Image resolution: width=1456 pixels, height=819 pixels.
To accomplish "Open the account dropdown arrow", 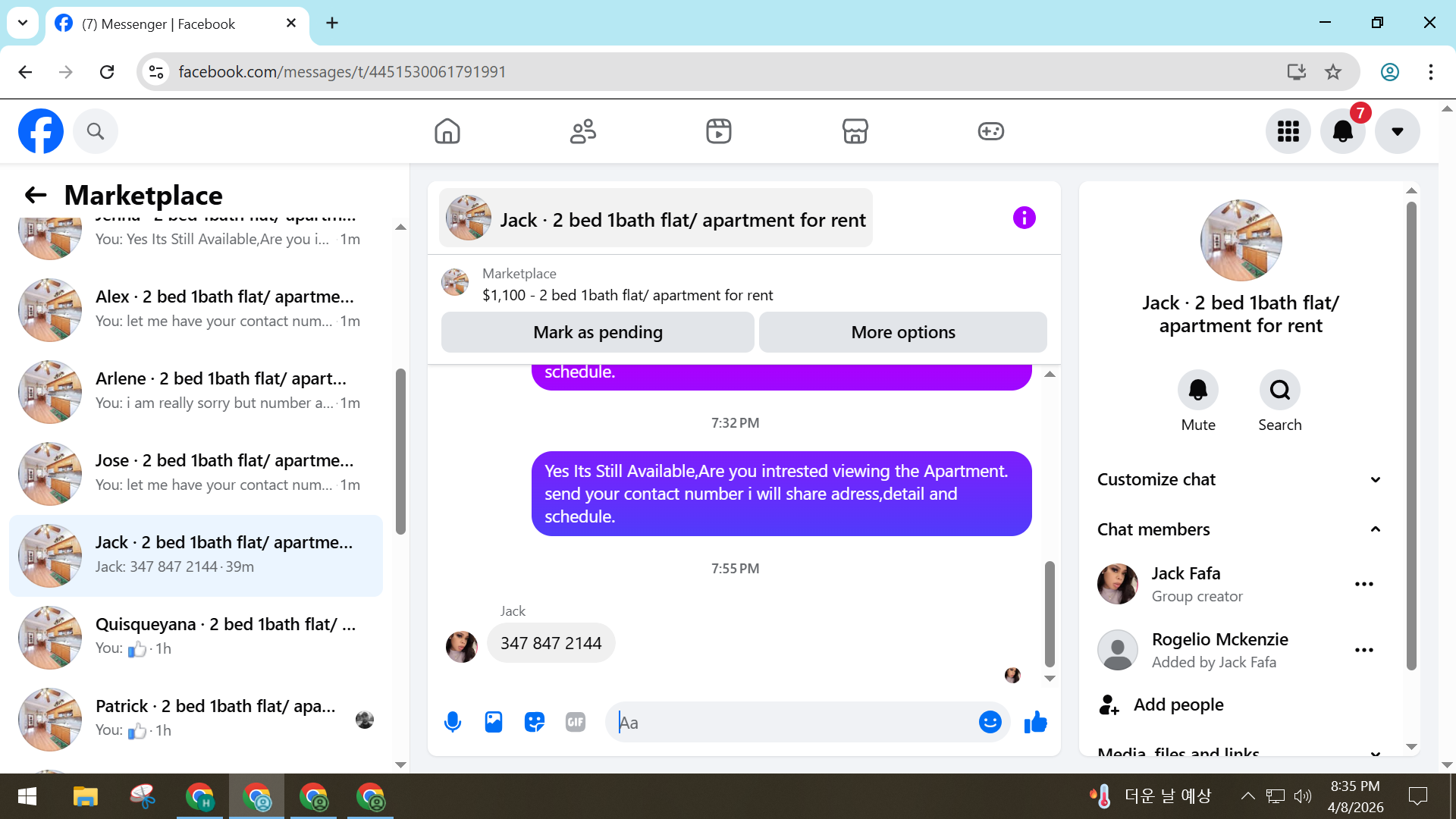I will [1397, 131].
